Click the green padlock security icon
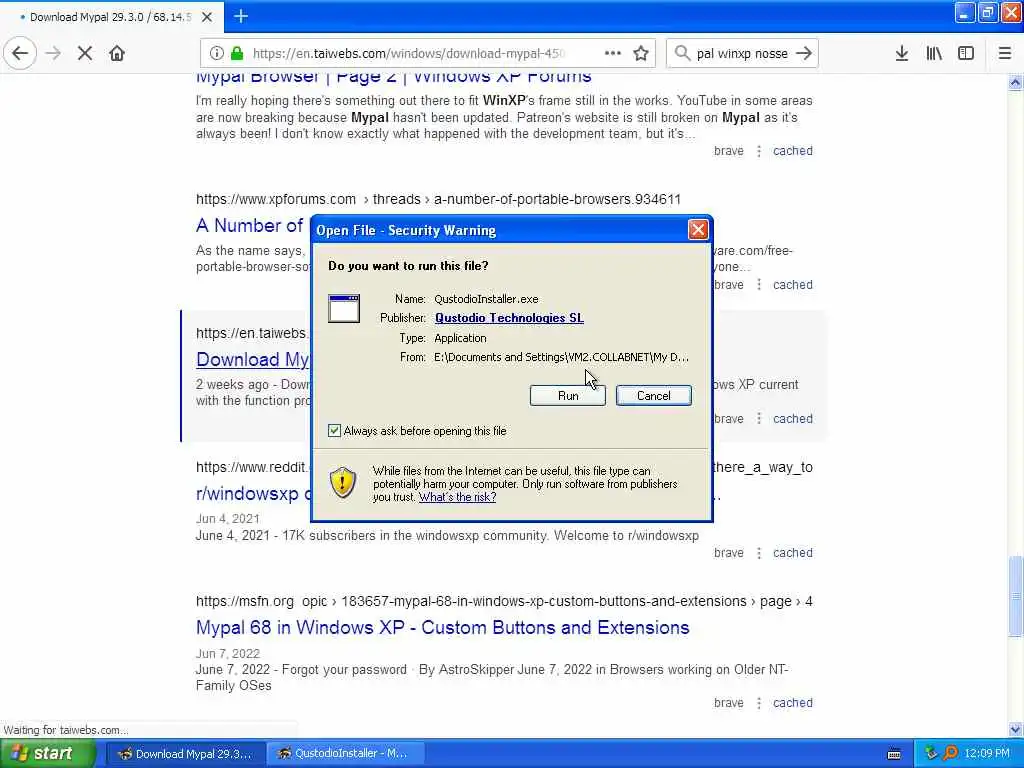The width and height of the screenshot is (1024, 768). point(237,54)
